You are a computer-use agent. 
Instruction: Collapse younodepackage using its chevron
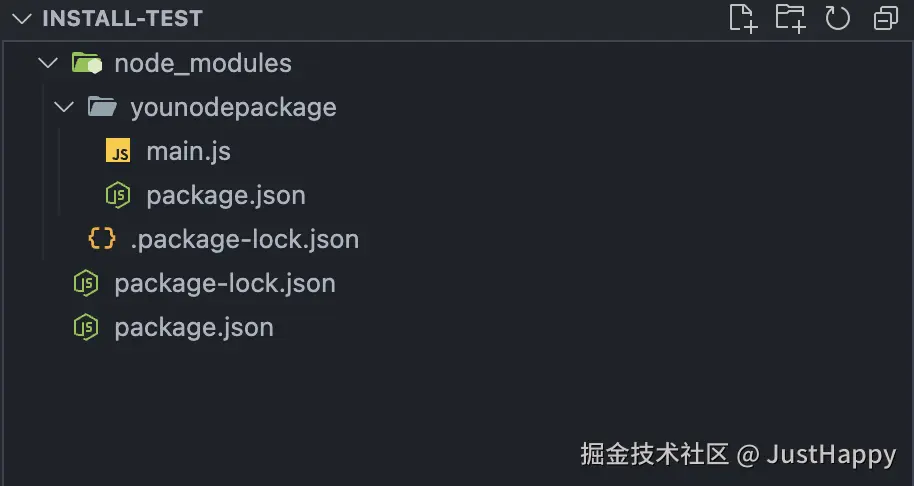(x=63, y=107)
